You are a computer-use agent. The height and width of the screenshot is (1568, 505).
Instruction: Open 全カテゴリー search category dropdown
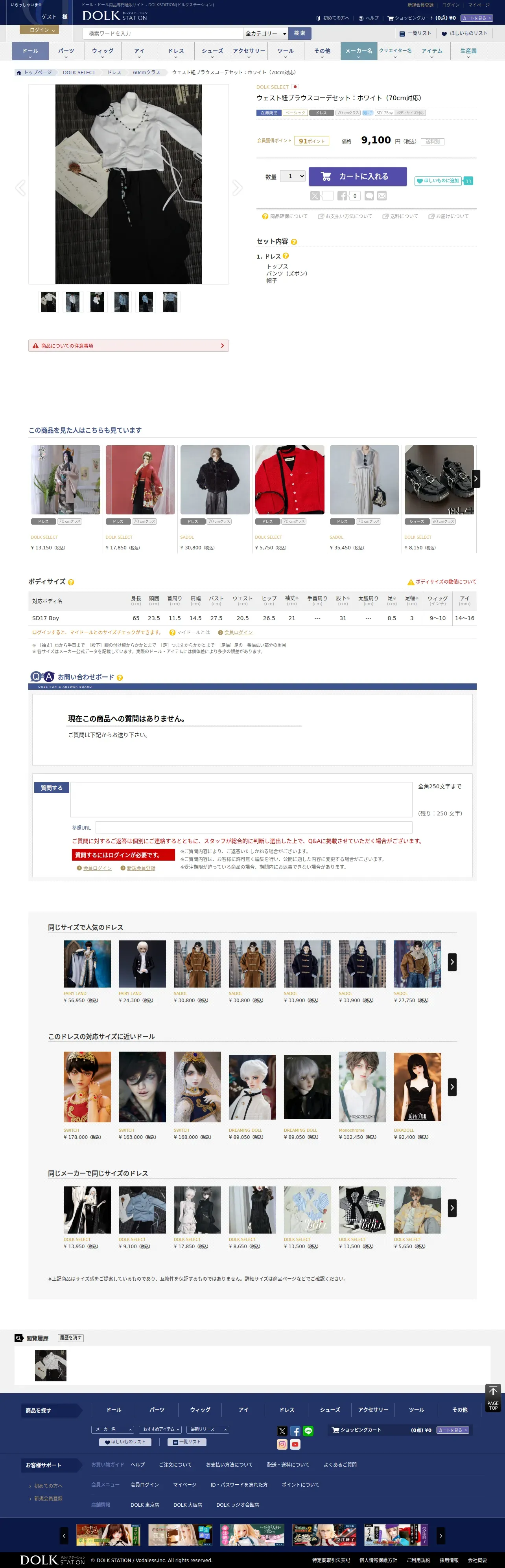[x=265, y=33]
